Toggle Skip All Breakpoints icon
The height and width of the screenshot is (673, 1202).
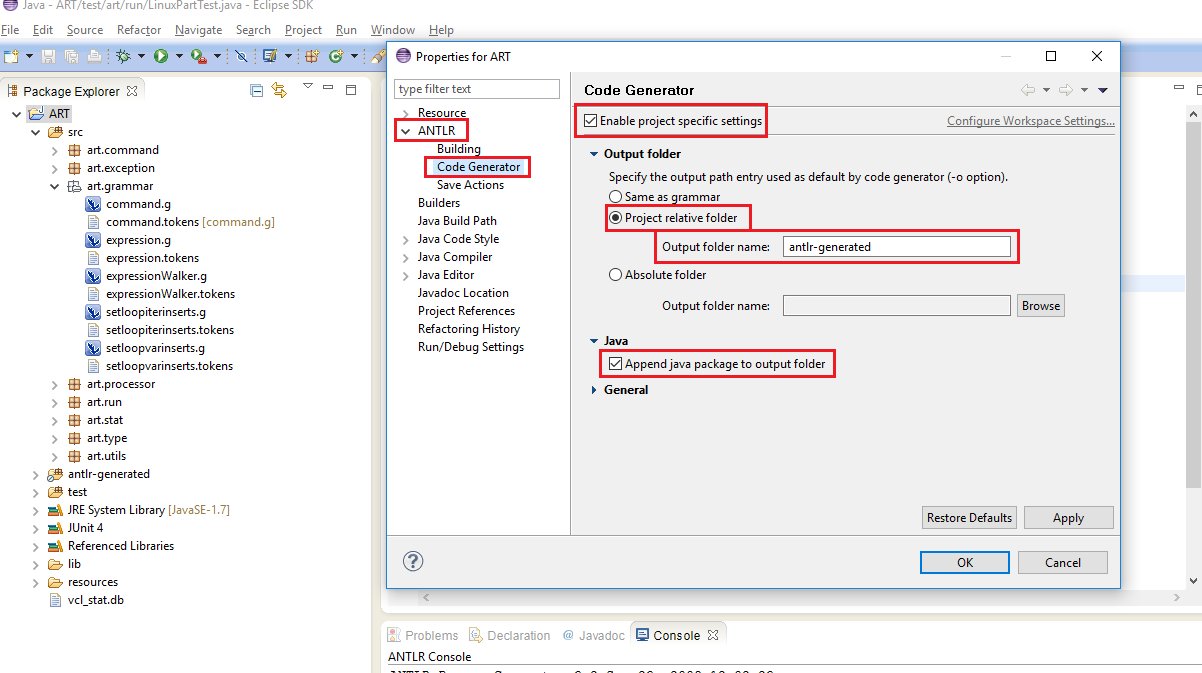(x=241, y=56)
